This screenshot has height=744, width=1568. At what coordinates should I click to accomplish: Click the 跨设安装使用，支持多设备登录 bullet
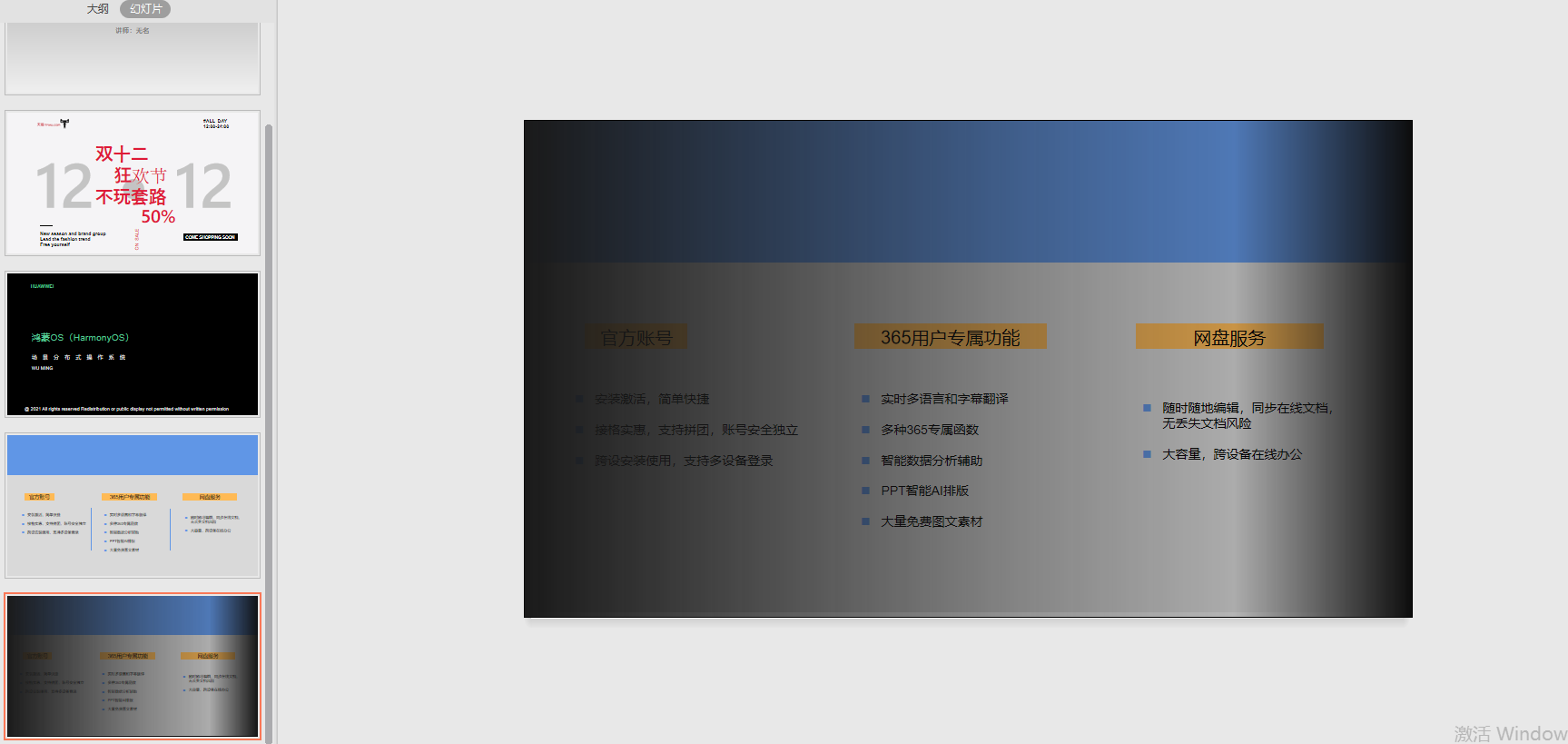684,461
